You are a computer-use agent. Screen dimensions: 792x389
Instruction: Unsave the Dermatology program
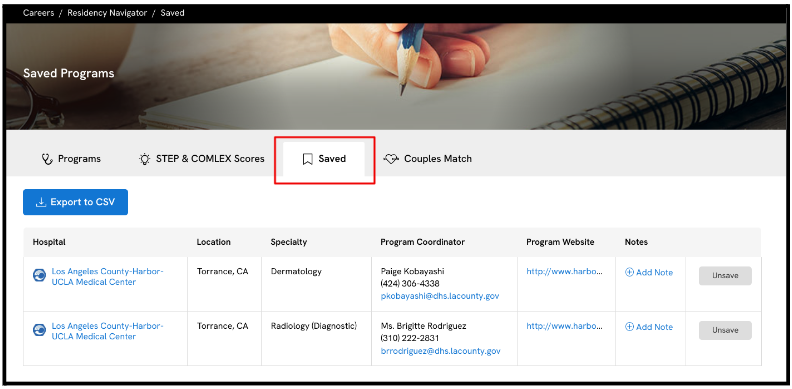pos(725,276)
